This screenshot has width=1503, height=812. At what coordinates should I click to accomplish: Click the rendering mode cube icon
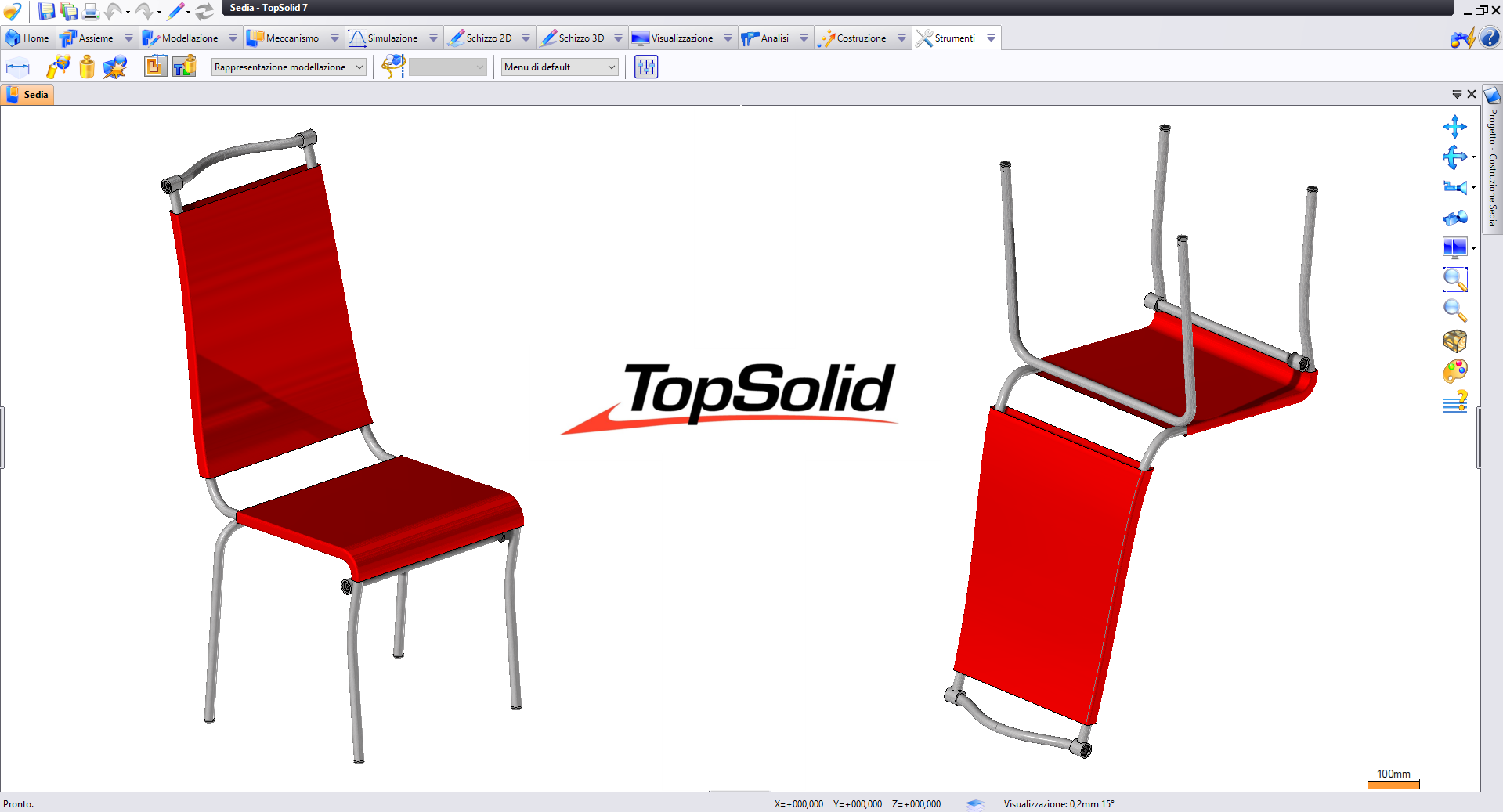tap(1454, 341)
